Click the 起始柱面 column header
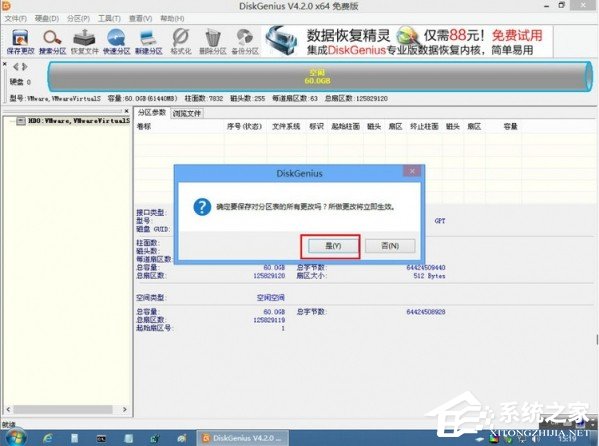The width and height of the screenshot is (599, 446). pos(346,127)
